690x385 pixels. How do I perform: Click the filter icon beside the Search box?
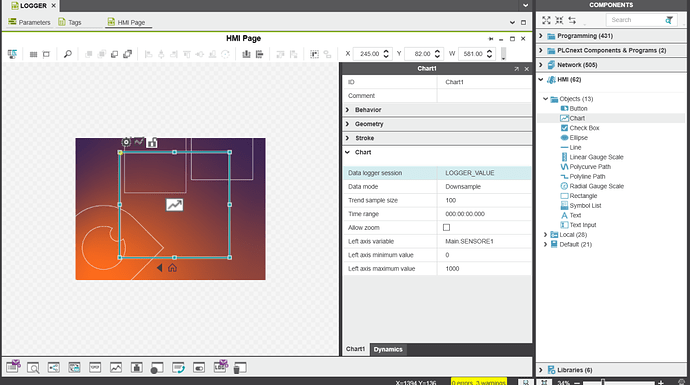tap(669, 20)
